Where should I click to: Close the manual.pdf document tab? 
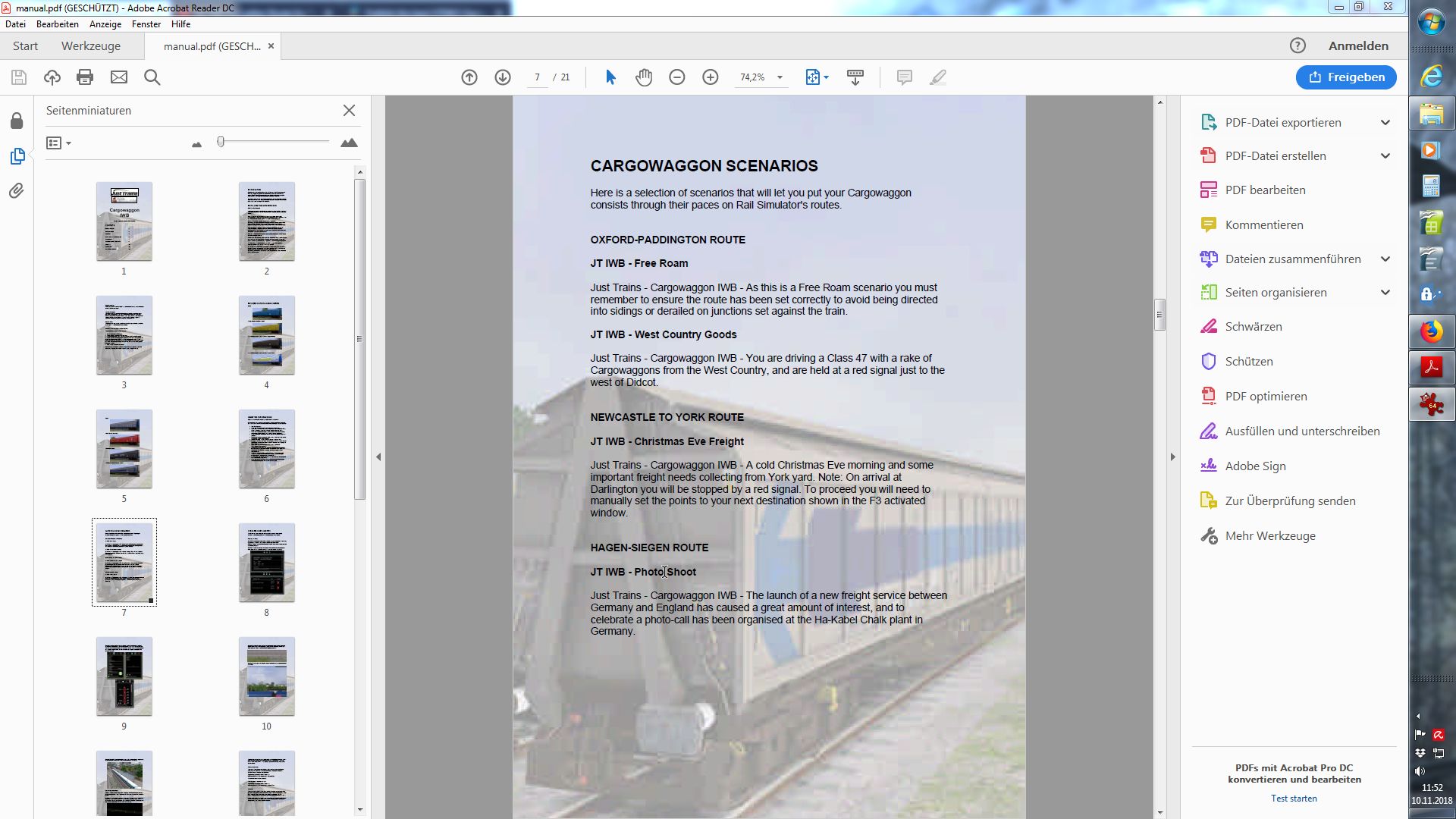[271, 46]
